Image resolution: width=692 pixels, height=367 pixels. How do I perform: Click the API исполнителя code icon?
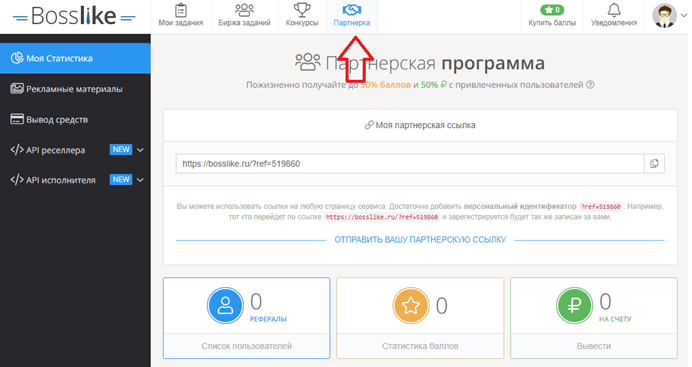[17, 180]
